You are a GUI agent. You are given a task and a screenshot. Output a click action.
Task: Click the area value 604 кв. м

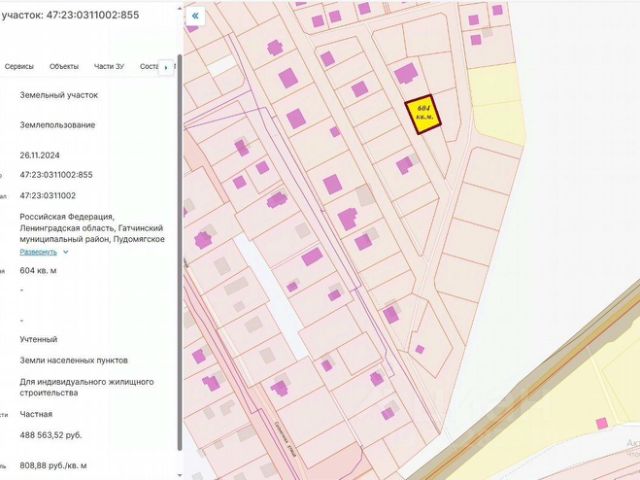coord(38,270)
